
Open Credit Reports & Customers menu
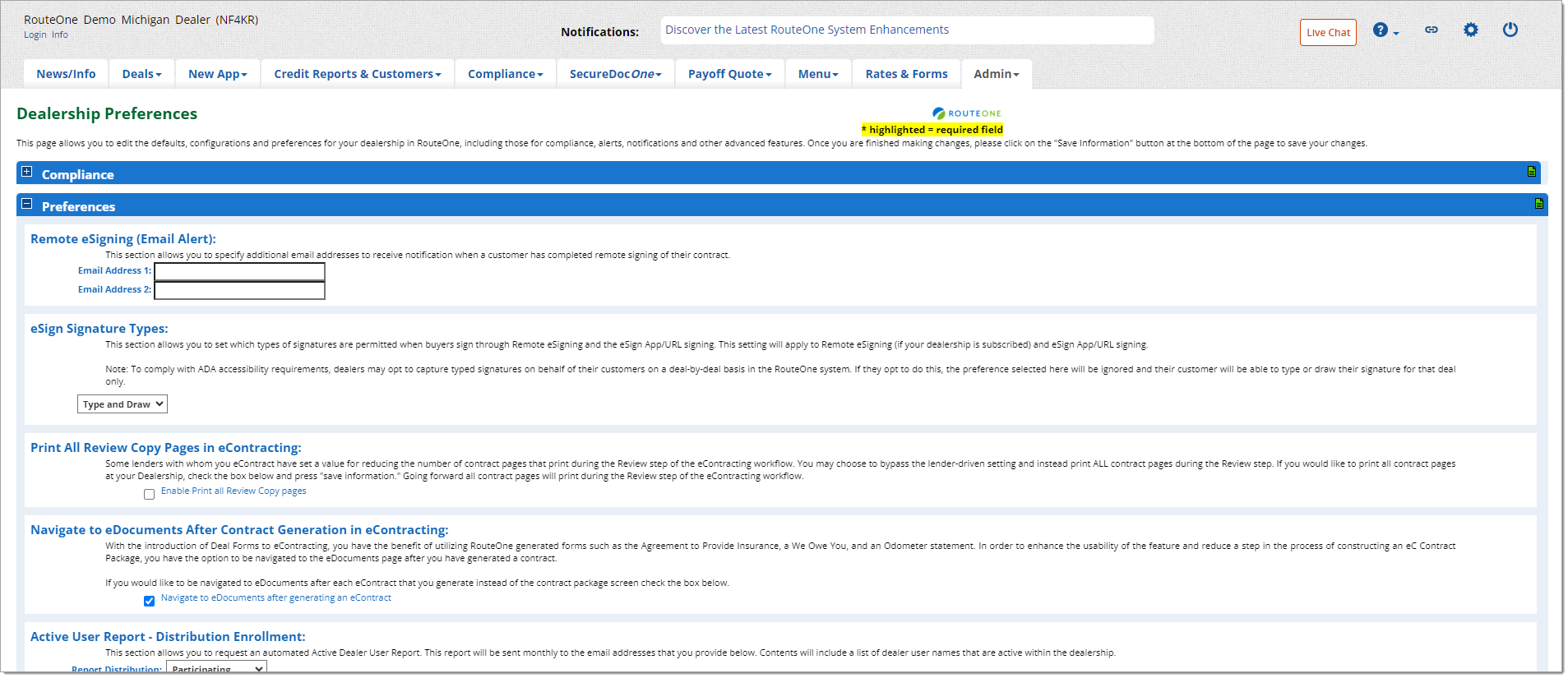[358, 74]
